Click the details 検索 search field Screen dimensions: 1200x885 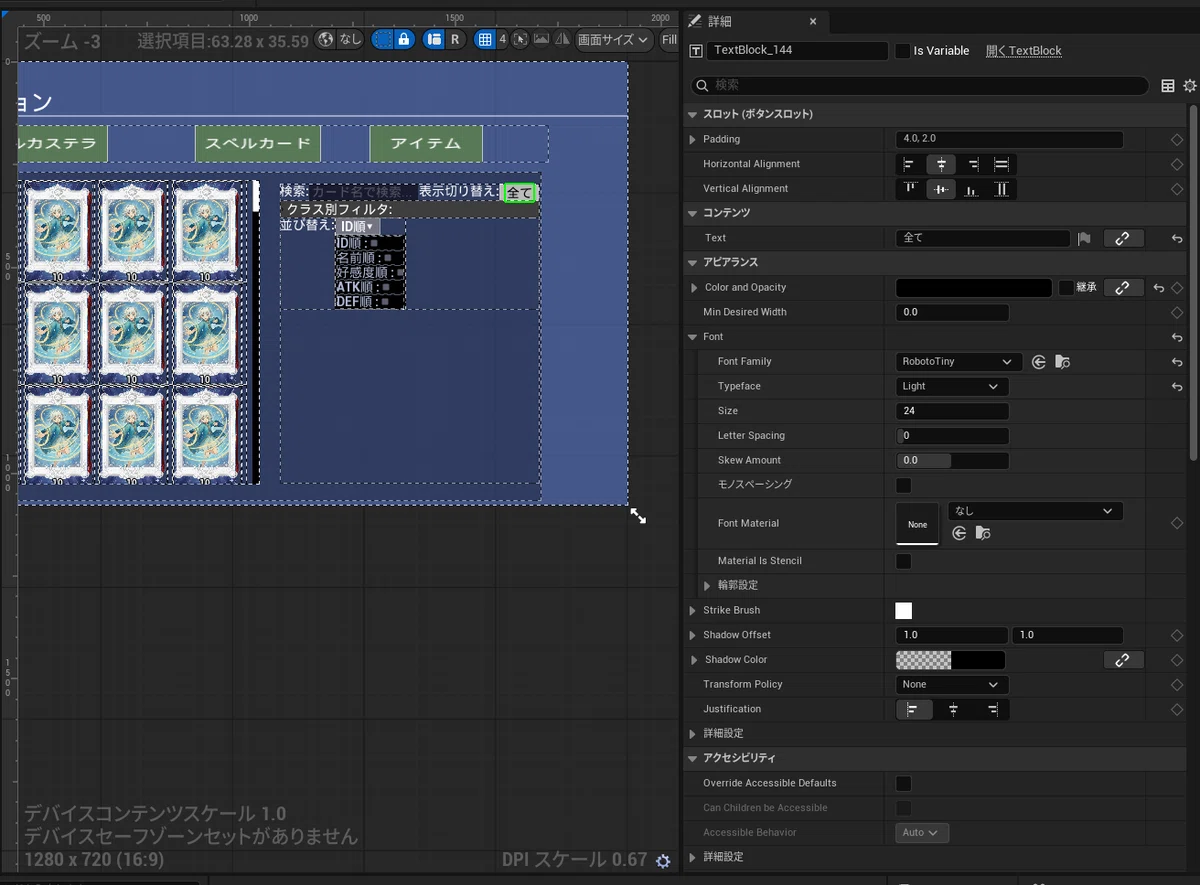(920, 86)
